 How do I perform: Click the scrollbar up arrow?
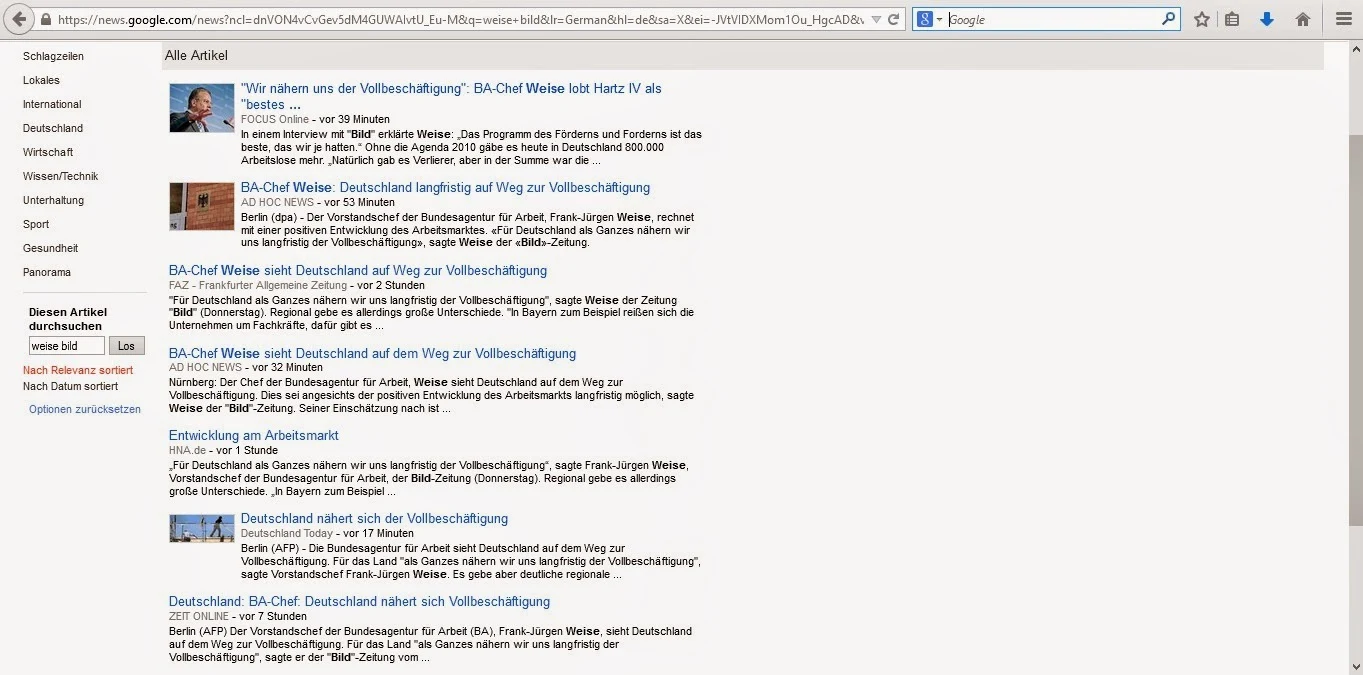1354,48
